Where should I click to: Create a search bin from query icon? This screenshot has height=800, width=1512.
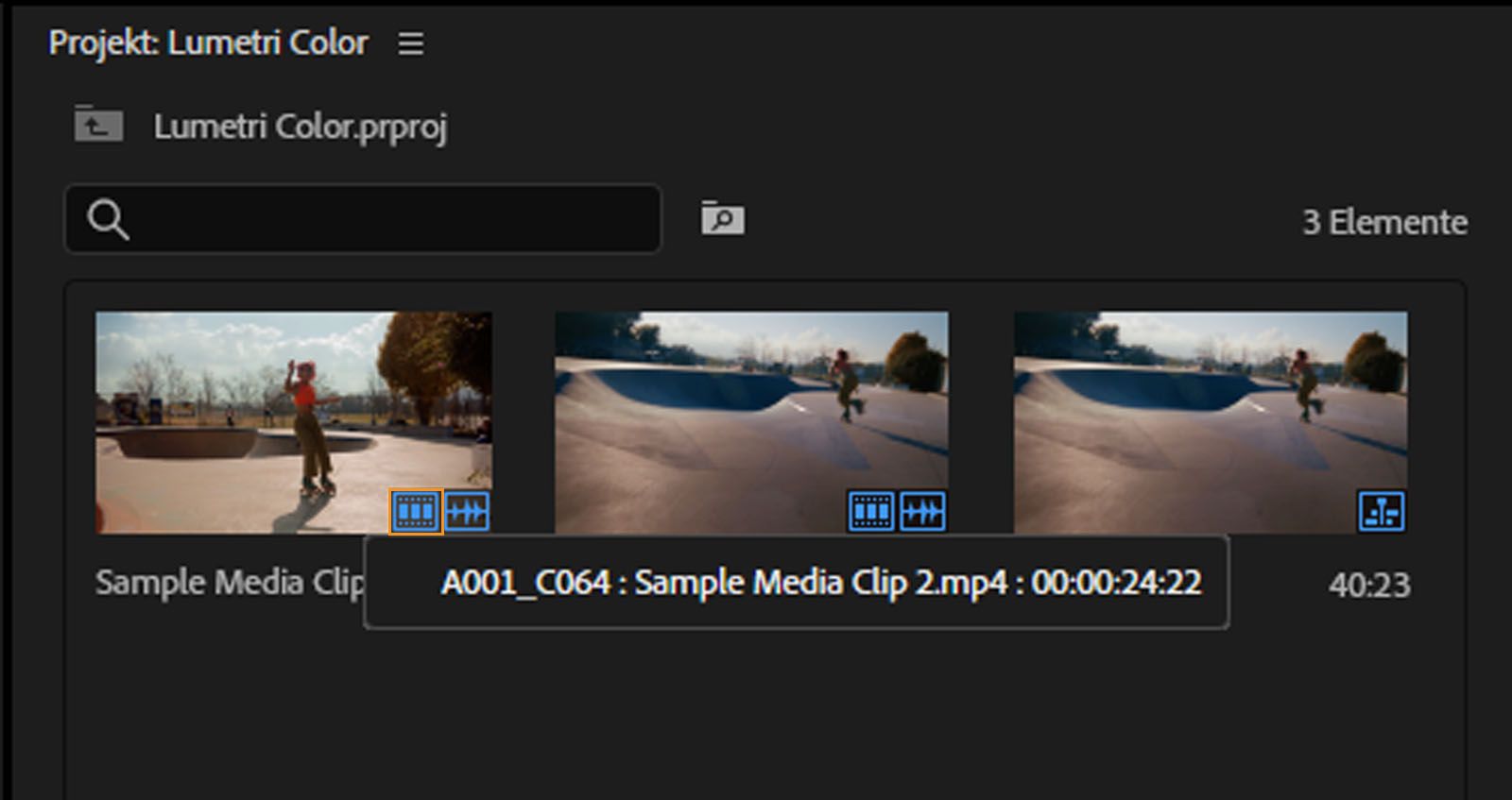(x=723, y=218)
